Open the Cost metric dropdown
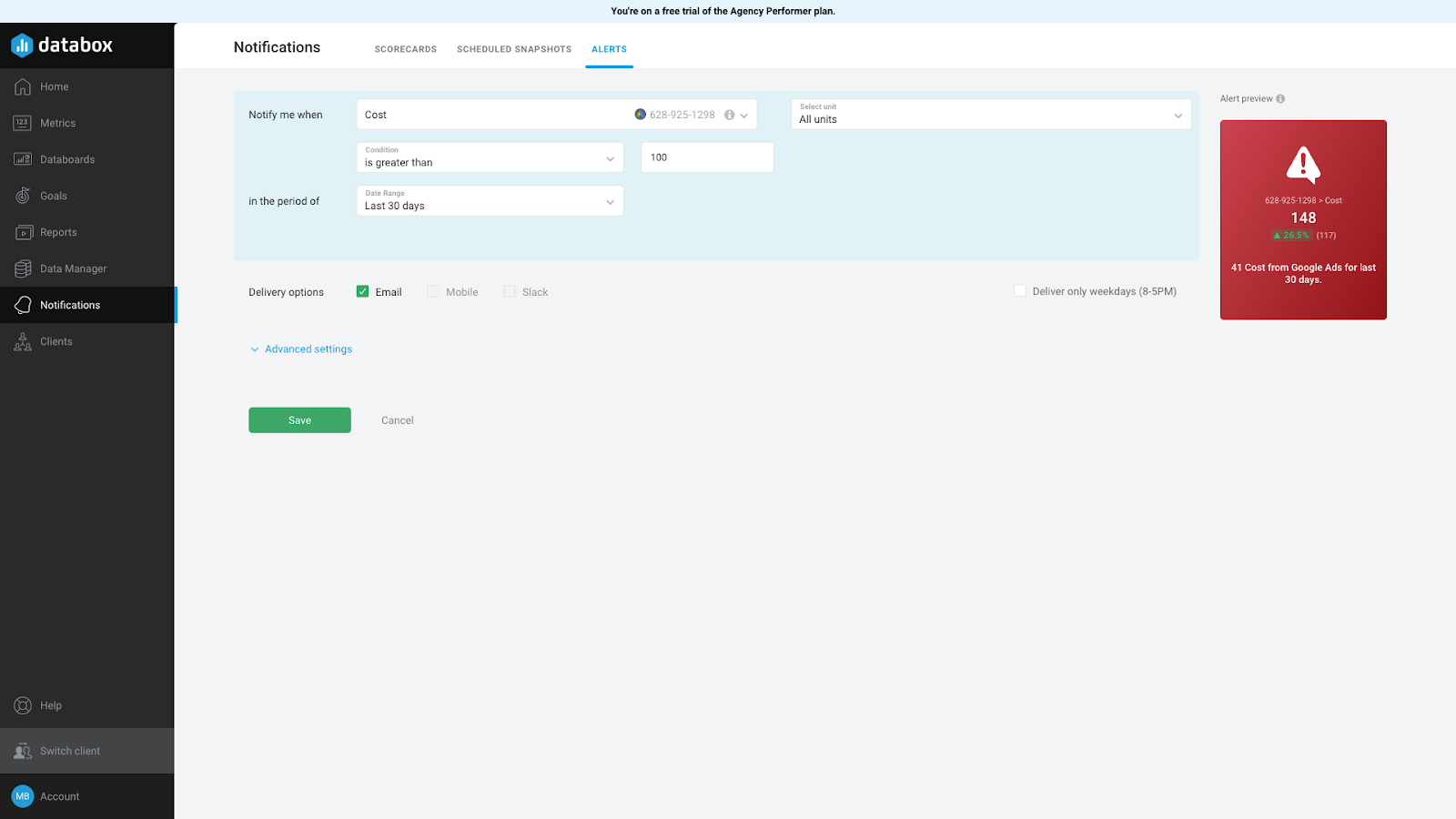The width and height of the screenshot is (1456, 819). tap(556, 115)
